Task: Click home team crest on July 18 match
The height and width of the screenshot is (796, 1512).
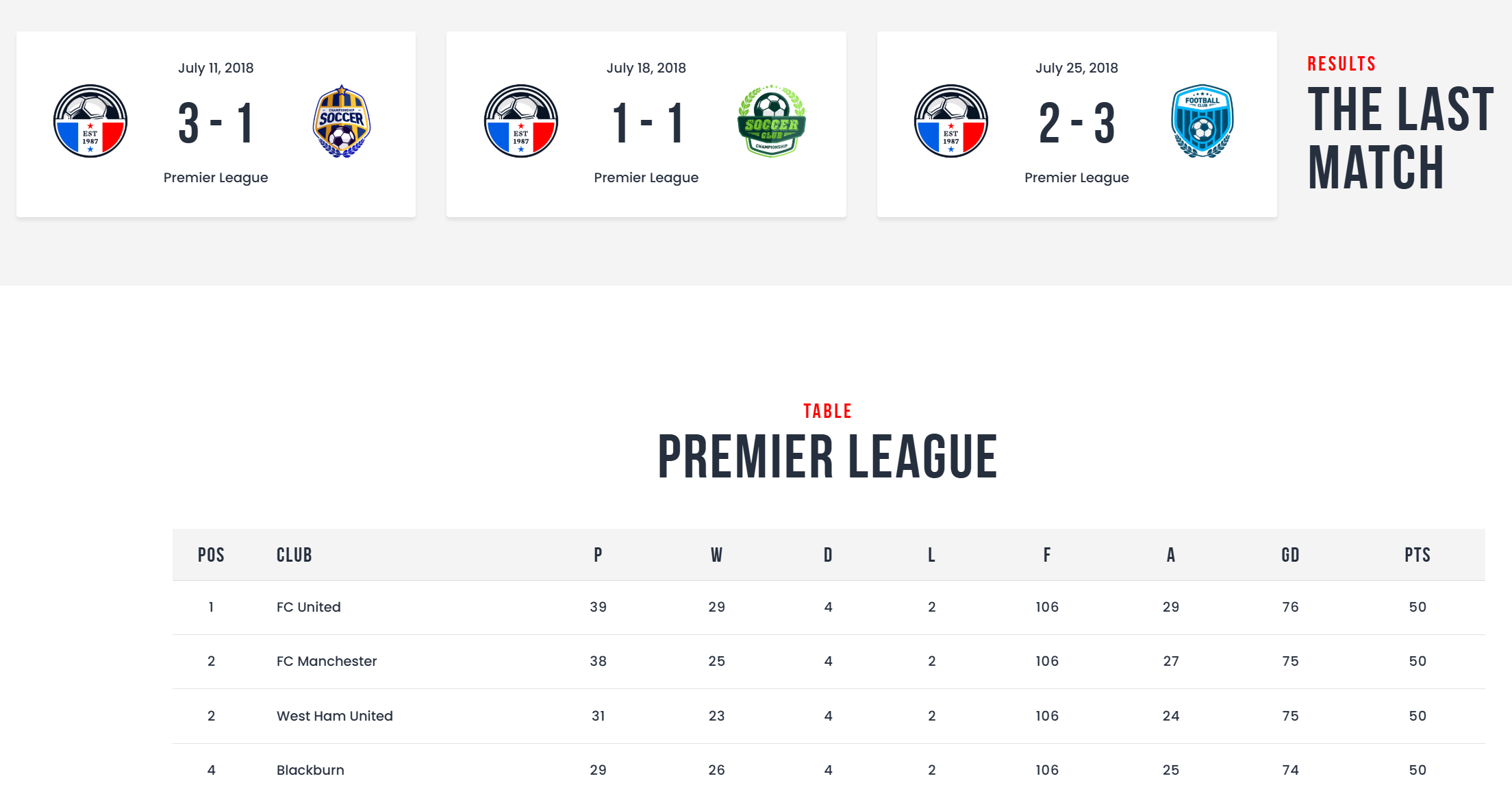Action: click(521, 121)
